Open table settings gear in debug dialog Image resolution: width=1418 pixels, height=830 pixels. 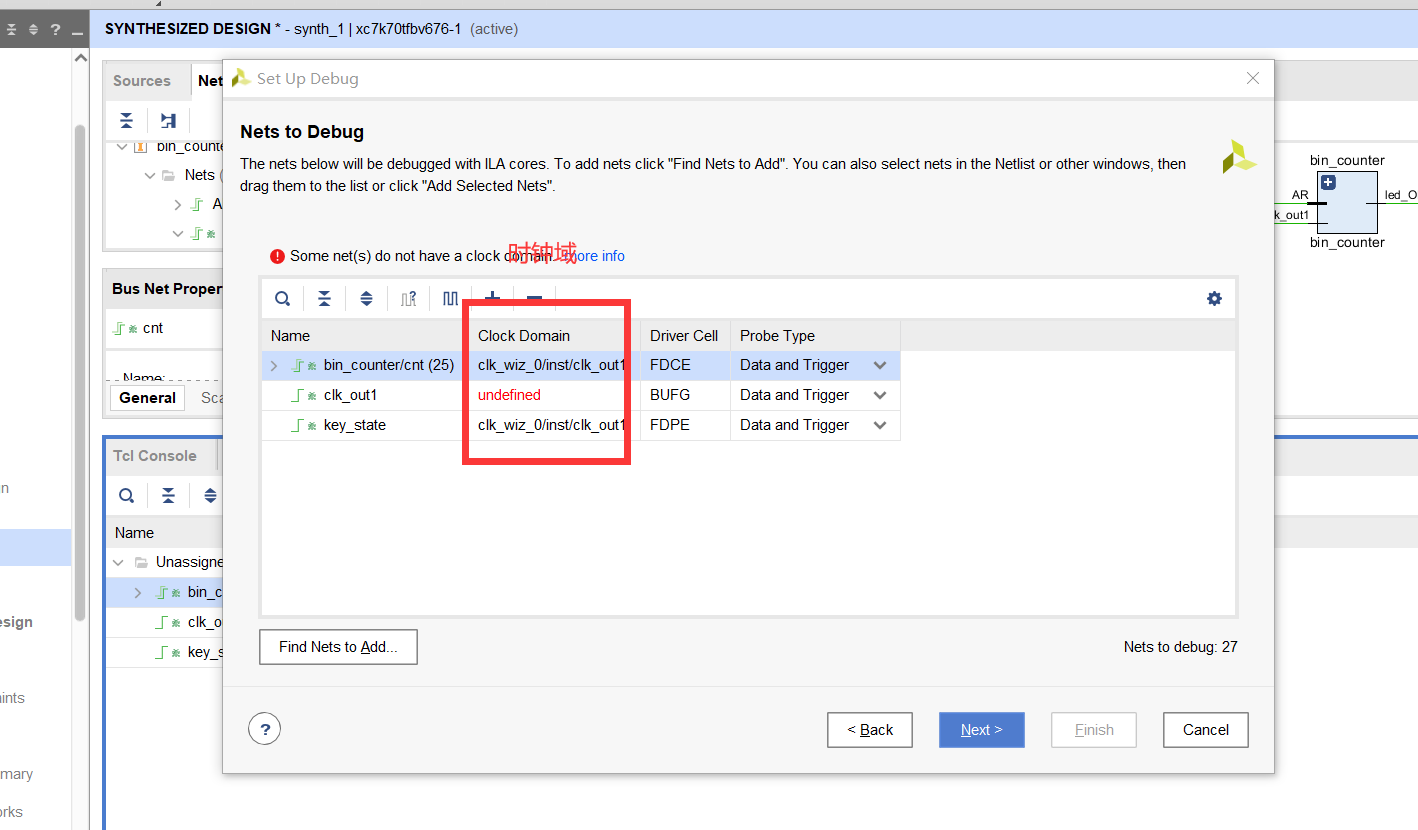pyautogui.click(x=1214, y=299)
